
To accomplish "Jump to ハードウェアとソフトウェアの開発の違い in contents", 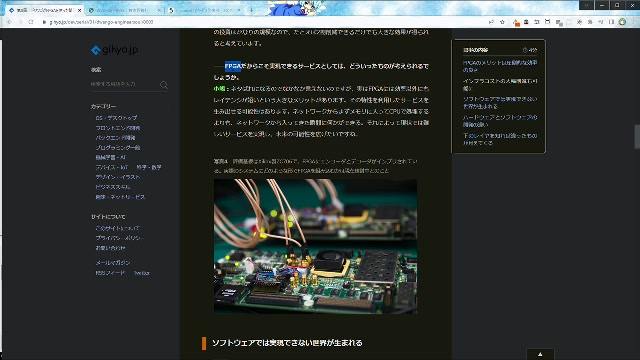I will pos(500,121).
